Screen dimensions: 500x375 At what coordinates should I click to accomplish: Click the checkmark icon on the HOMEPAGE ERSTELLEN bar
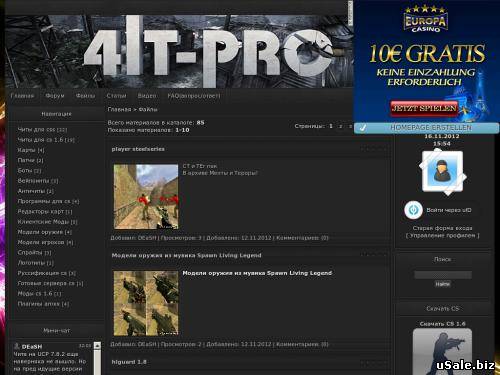click(363, 128)
